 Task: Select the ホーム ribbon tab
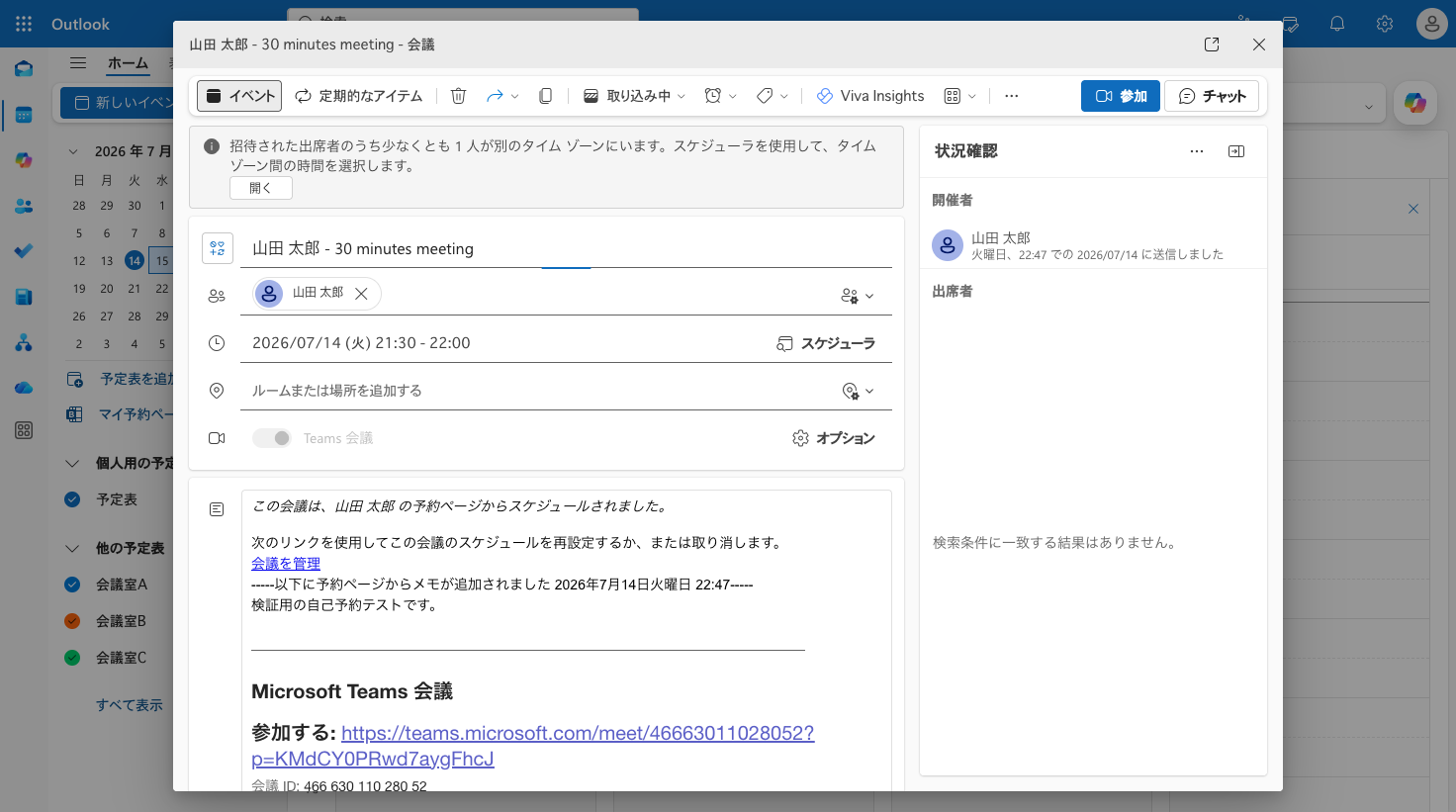pyautogui.click(x=128, y=63)
